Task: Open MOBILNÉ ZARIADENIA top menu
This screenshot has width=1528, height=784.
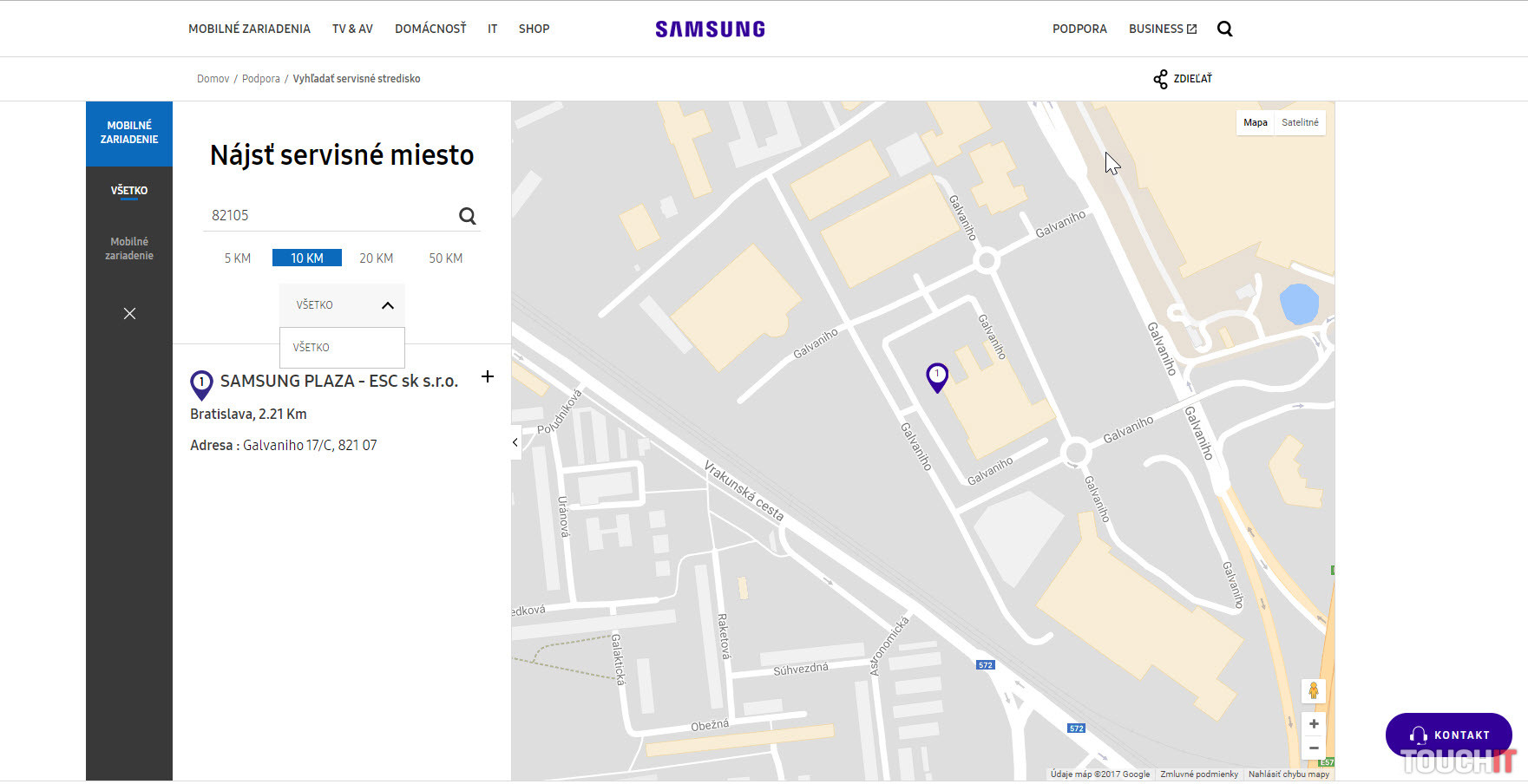Action: [249, 29]
